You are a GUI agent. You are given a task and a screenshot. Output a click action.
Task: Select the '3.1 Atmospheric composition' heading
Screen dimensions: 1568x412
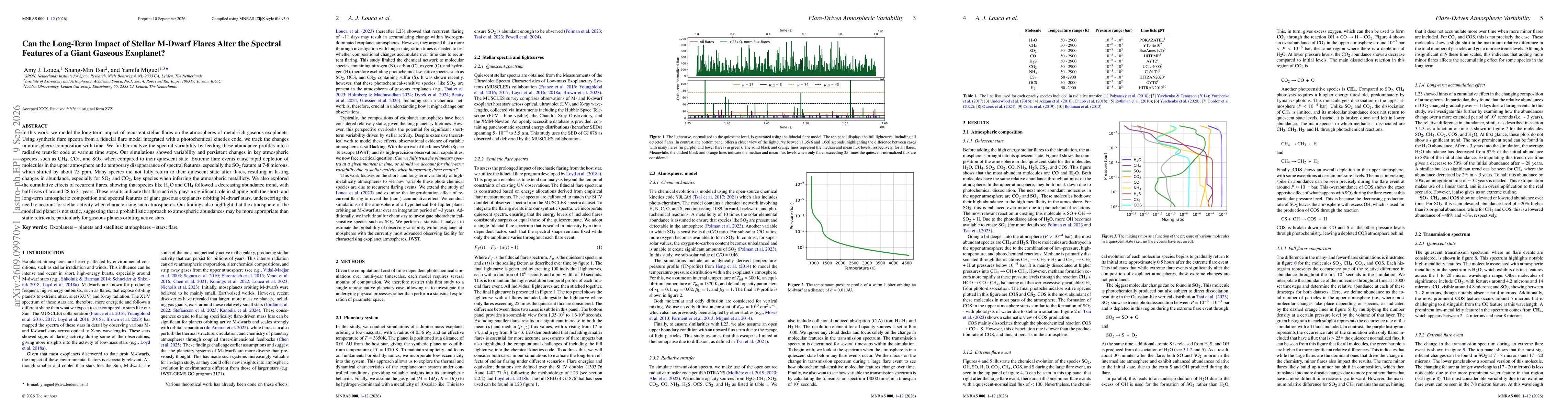click(993, 132)
